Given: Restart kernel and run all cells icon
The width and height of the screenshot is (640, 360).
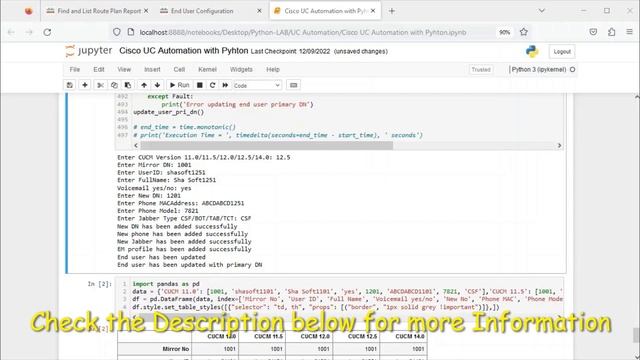Looking at the screenshot, I should point(225,85).
